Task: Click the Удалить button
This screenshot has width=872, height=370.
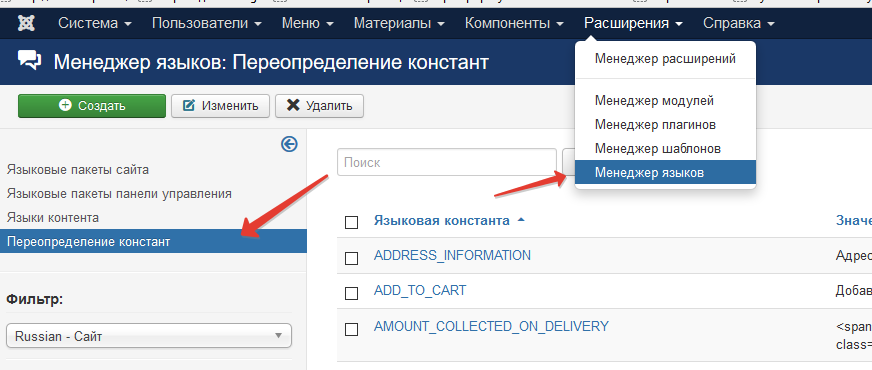Action: click(319, 106)
